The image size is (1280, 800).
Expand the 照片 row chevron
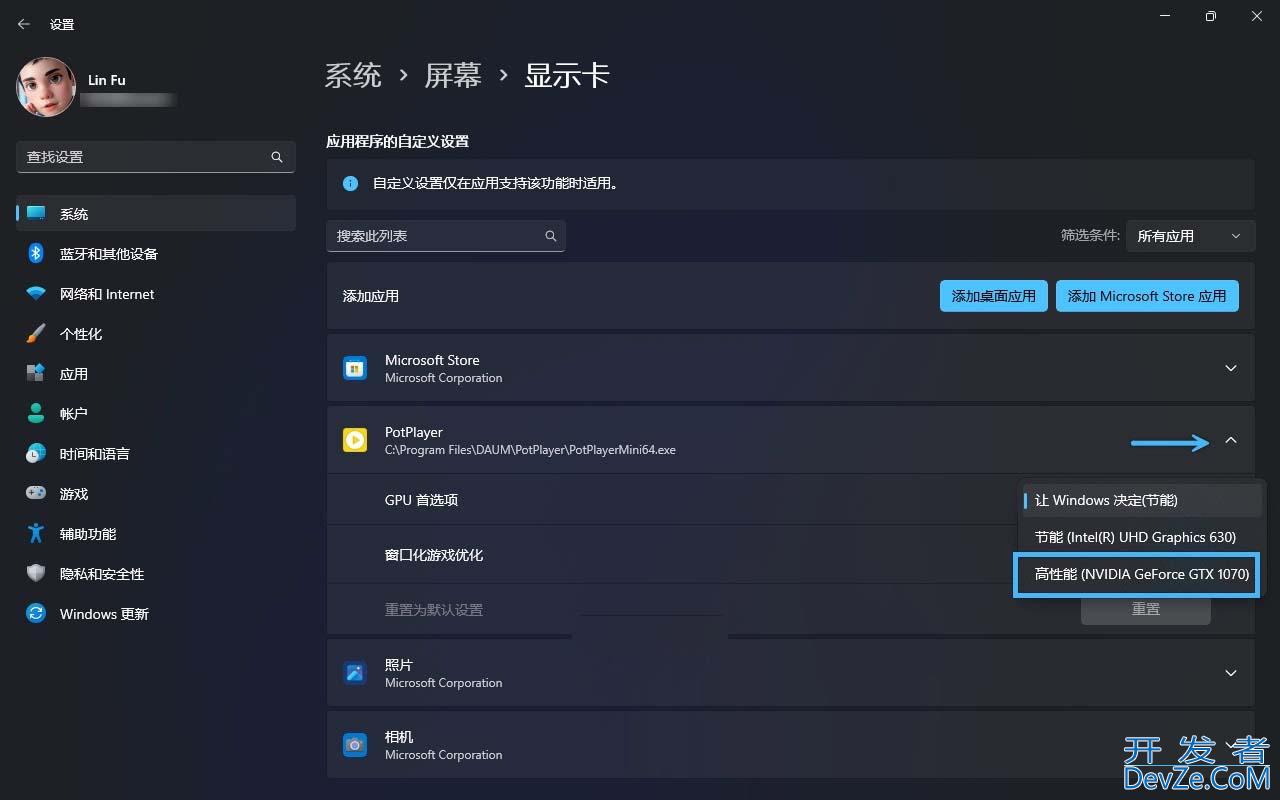pos(1231,673)
